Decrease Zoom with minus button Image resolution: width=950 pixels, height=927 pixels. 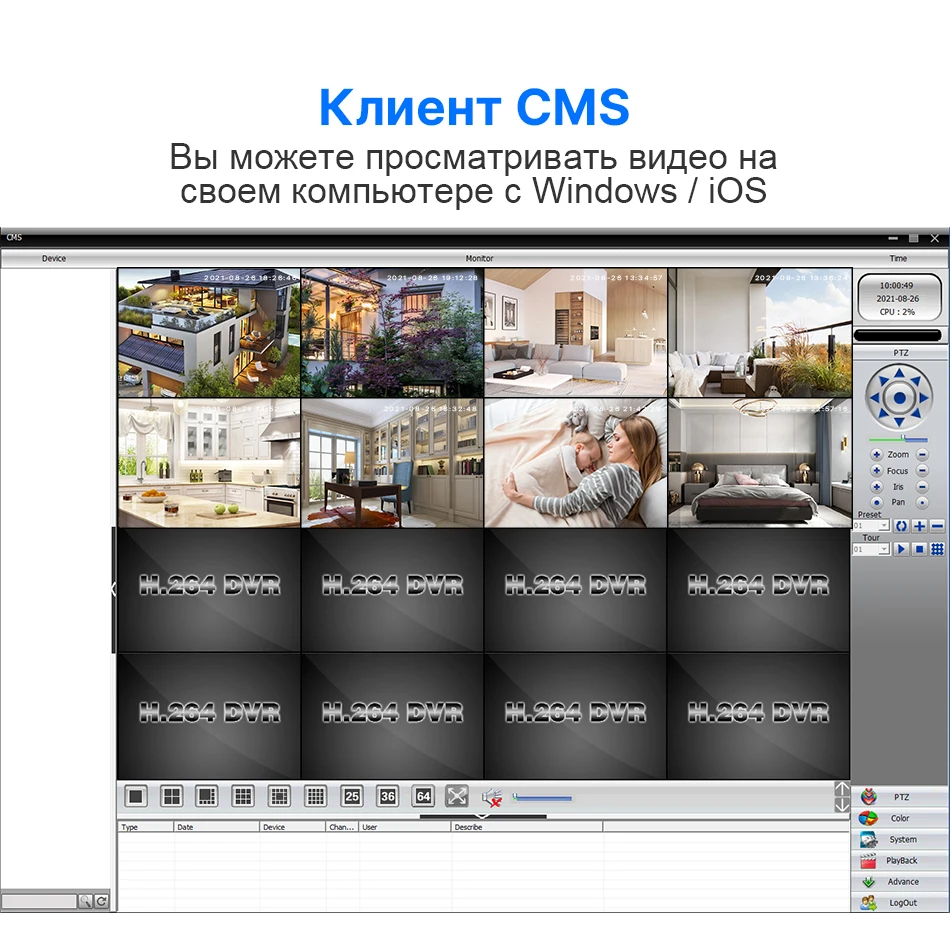(x=922, y=454)
